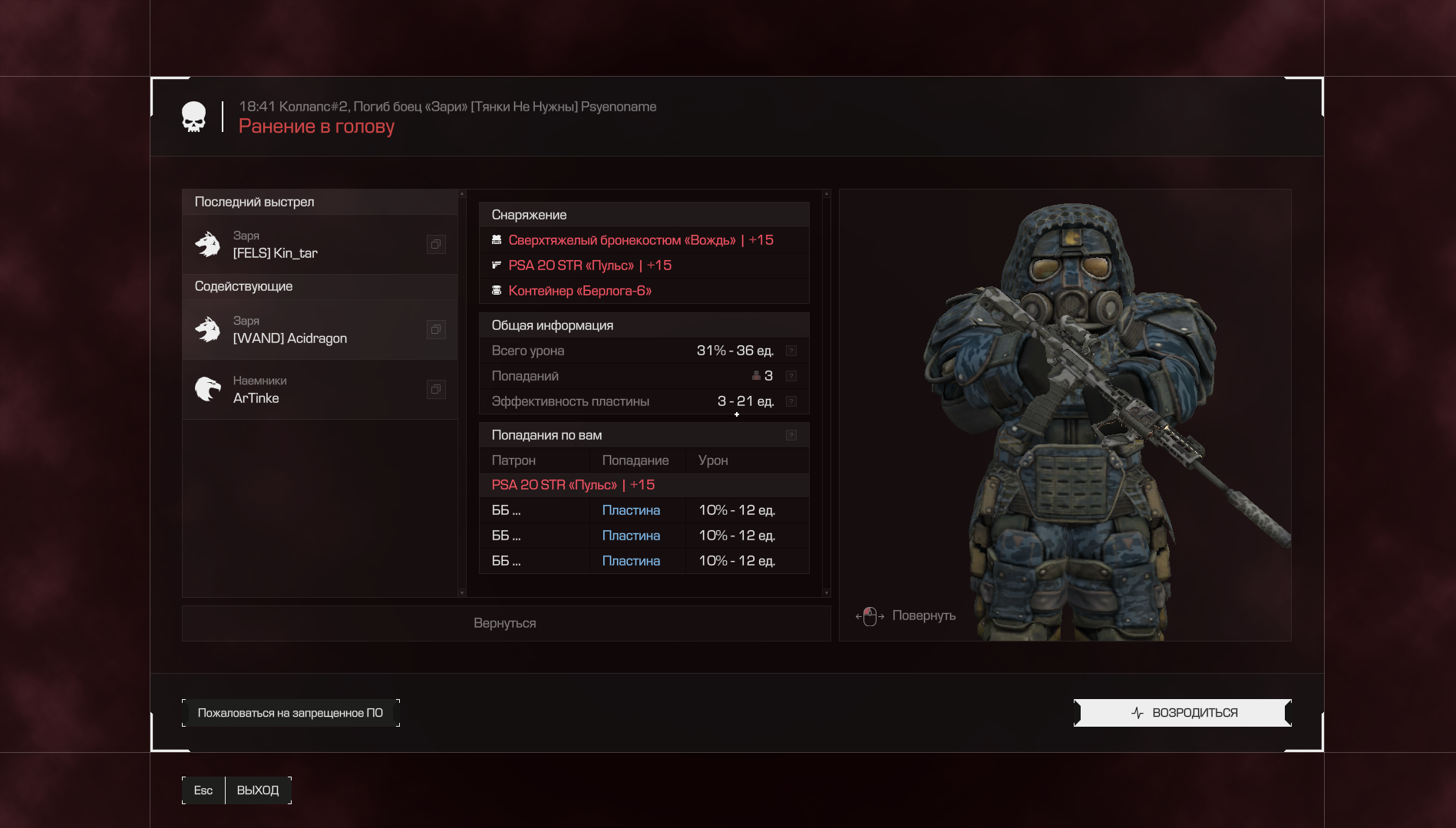Viewport: 1456px width, 828px height.
Task: Open the Сверхтяжелый бронекостюм «Вождь» item link
Action: pyautogui.click(x=622, y=240)
